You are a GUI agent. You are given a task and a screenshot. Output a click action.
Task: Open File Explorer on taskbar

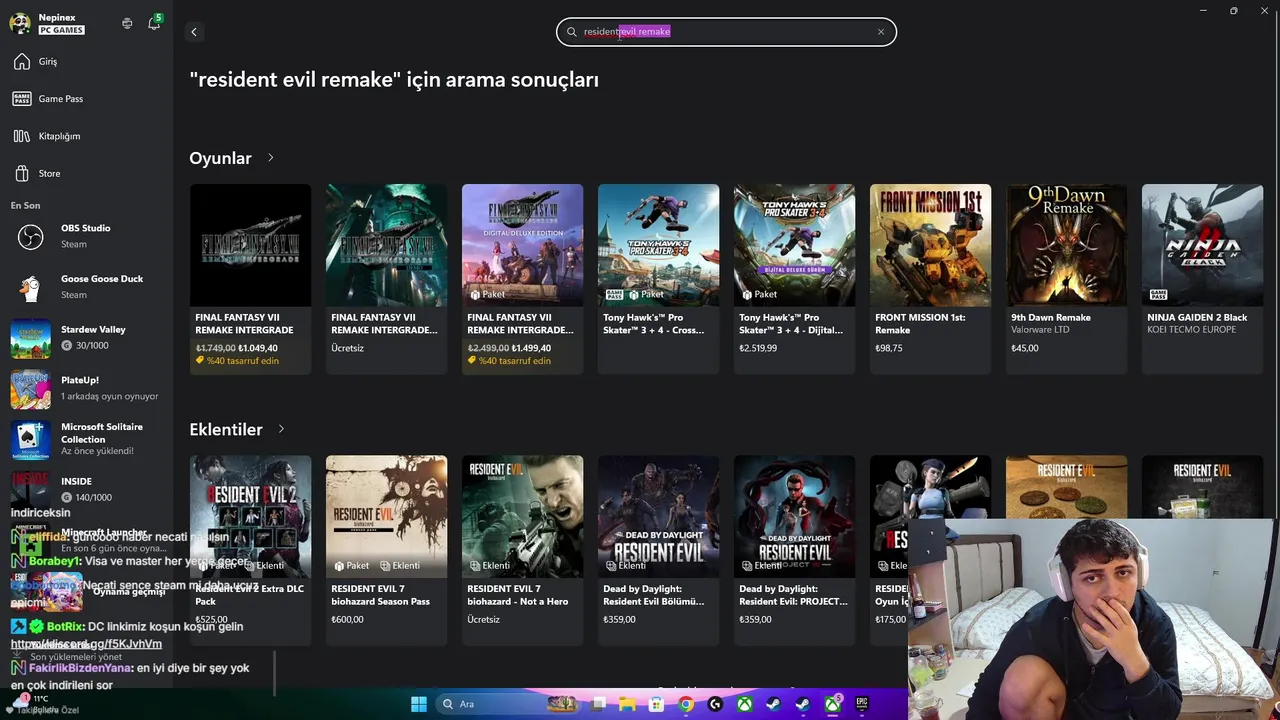[x=628, y=704]
